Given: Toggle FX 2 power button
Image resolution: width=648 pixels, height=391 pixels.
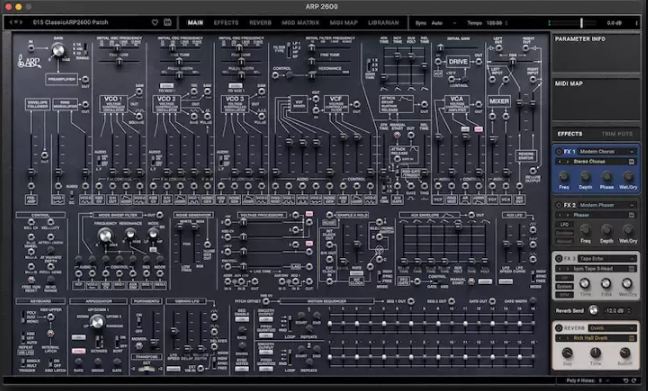Looking at the screenshot, I should 559,205.
